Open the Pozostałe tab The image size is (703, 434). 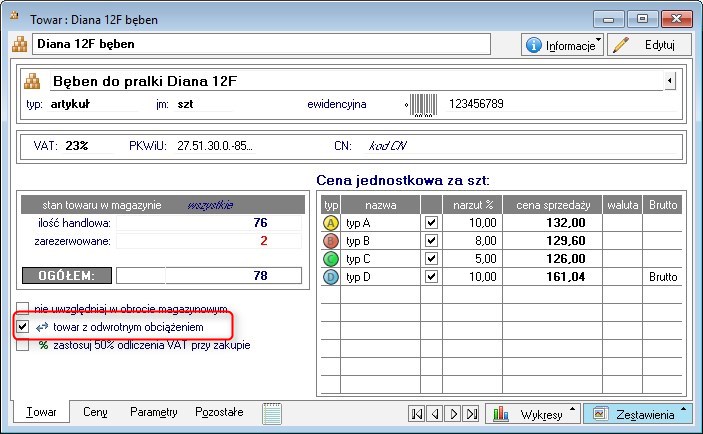coord(219,412)
